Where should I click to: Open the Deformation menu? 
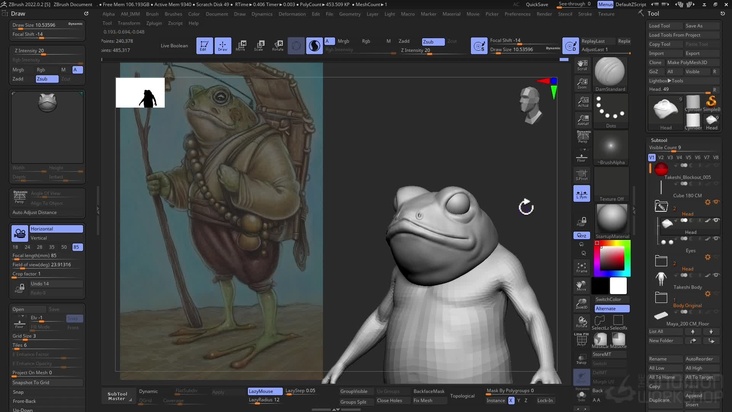coord(292,14)
